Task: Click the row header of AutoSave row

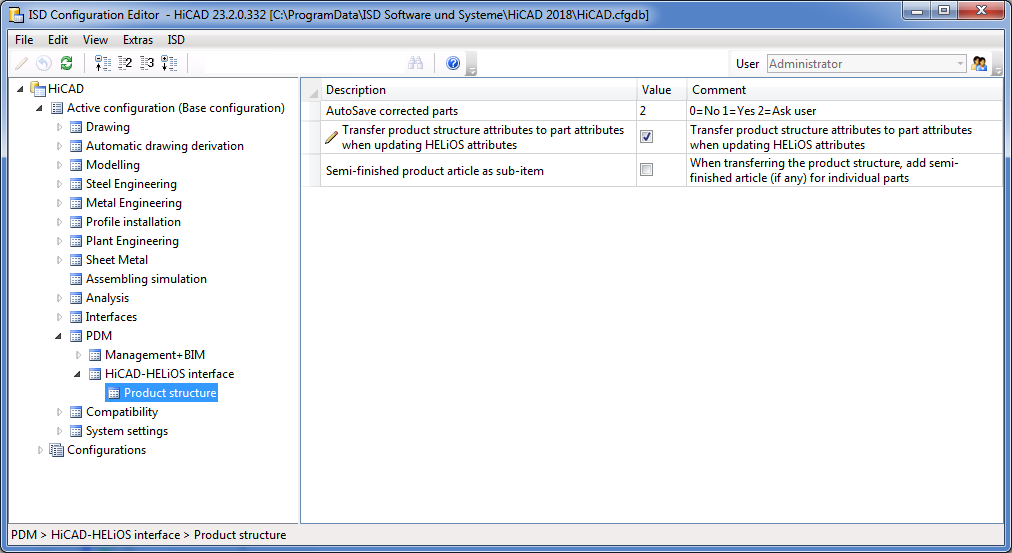Action: point(311,111)
